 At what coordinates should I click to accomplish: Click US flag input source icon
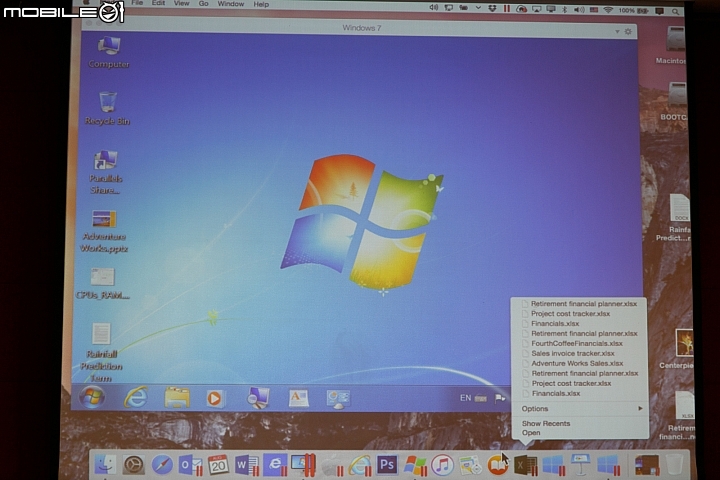click(594, 10)
